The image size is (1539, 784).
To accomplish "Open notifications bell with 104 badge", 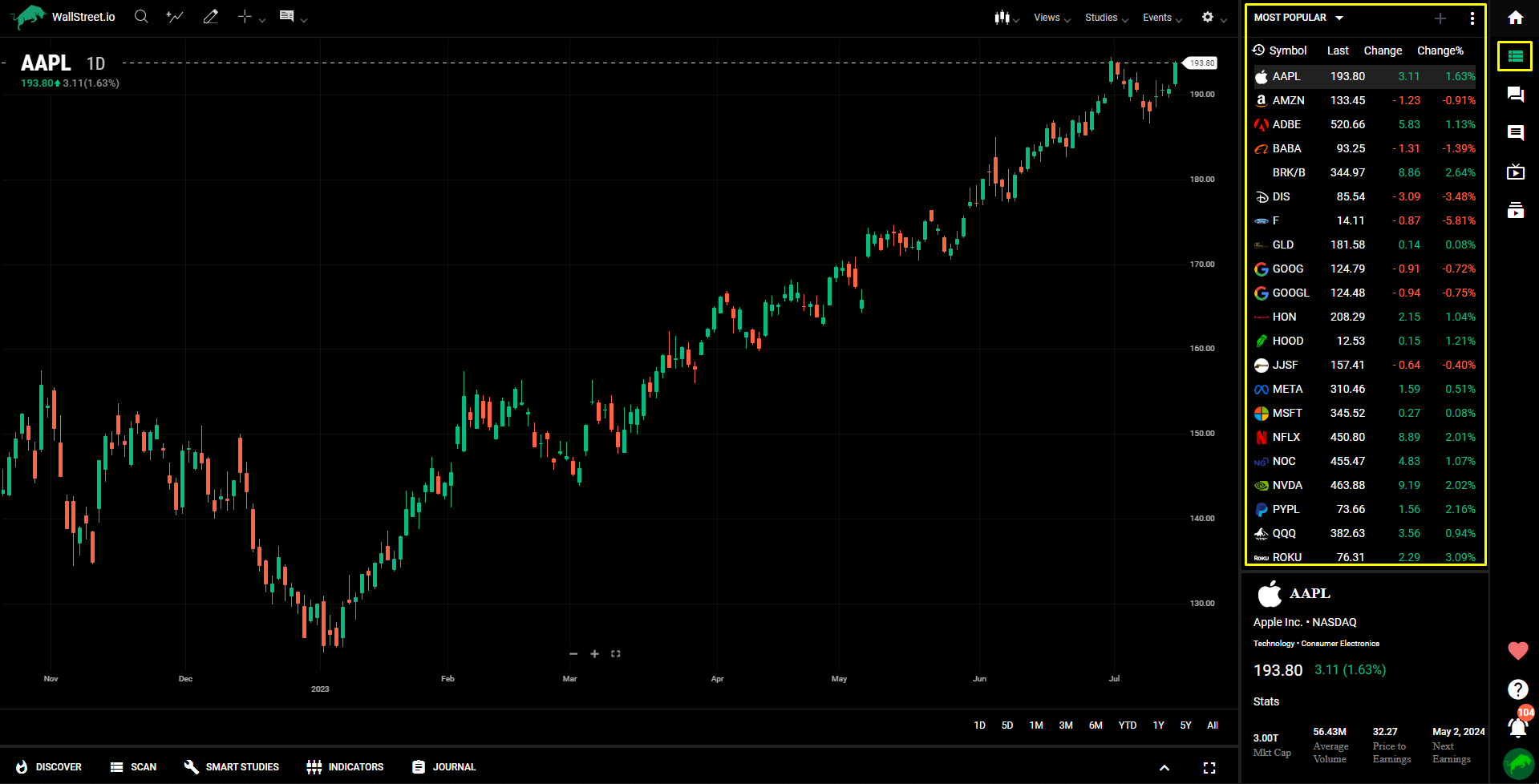I will (1518, 725).
